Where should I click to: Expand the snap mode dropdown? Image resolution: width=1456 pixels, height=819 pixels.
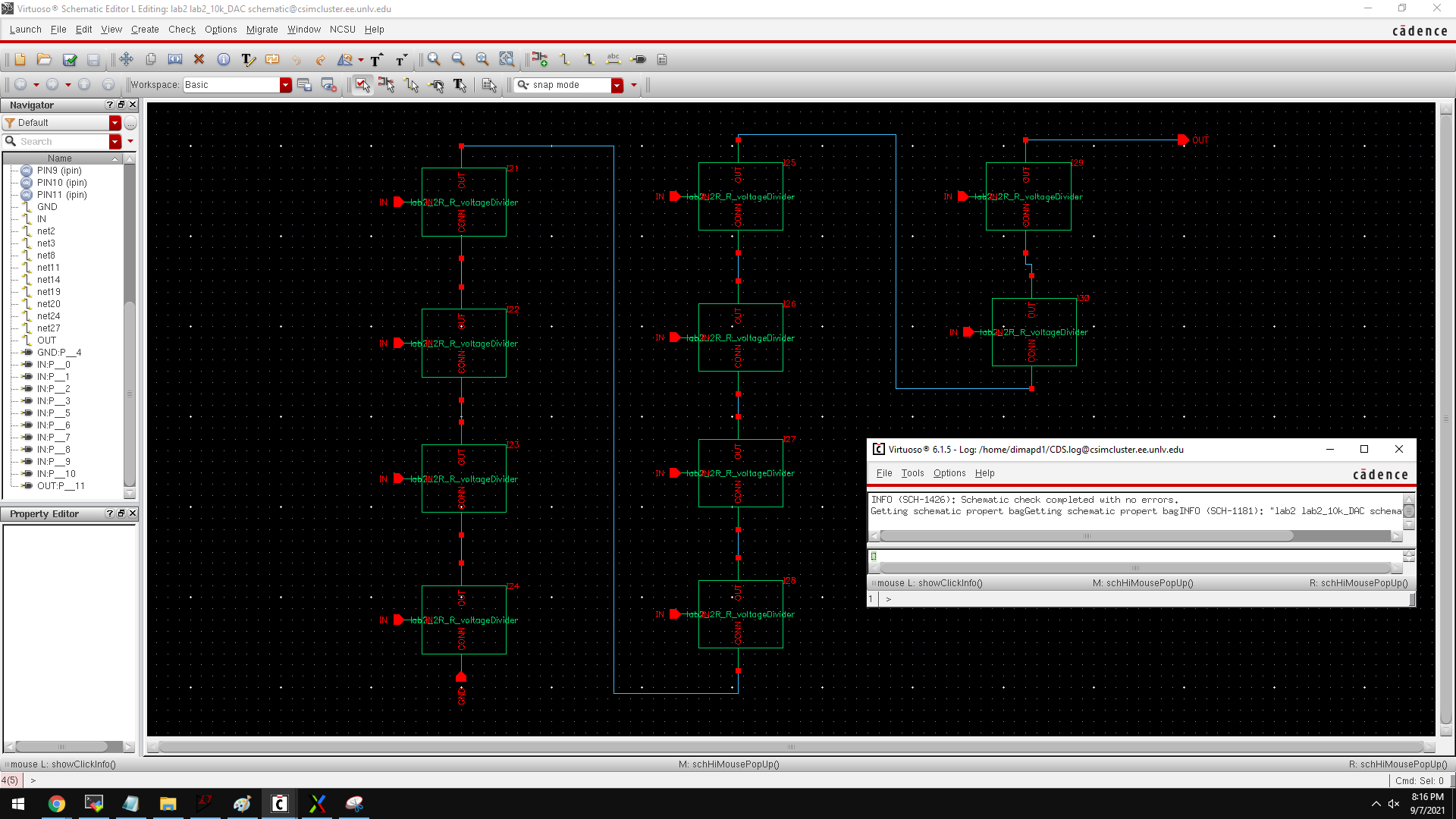(617, 85)
